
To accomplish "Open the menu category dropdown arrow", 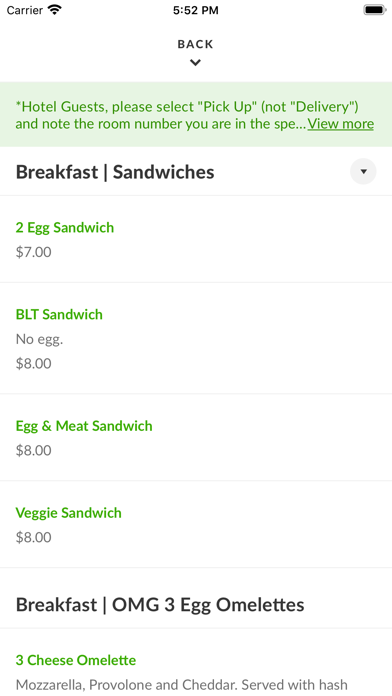I will pyautogui.click(x=363, y=171).
